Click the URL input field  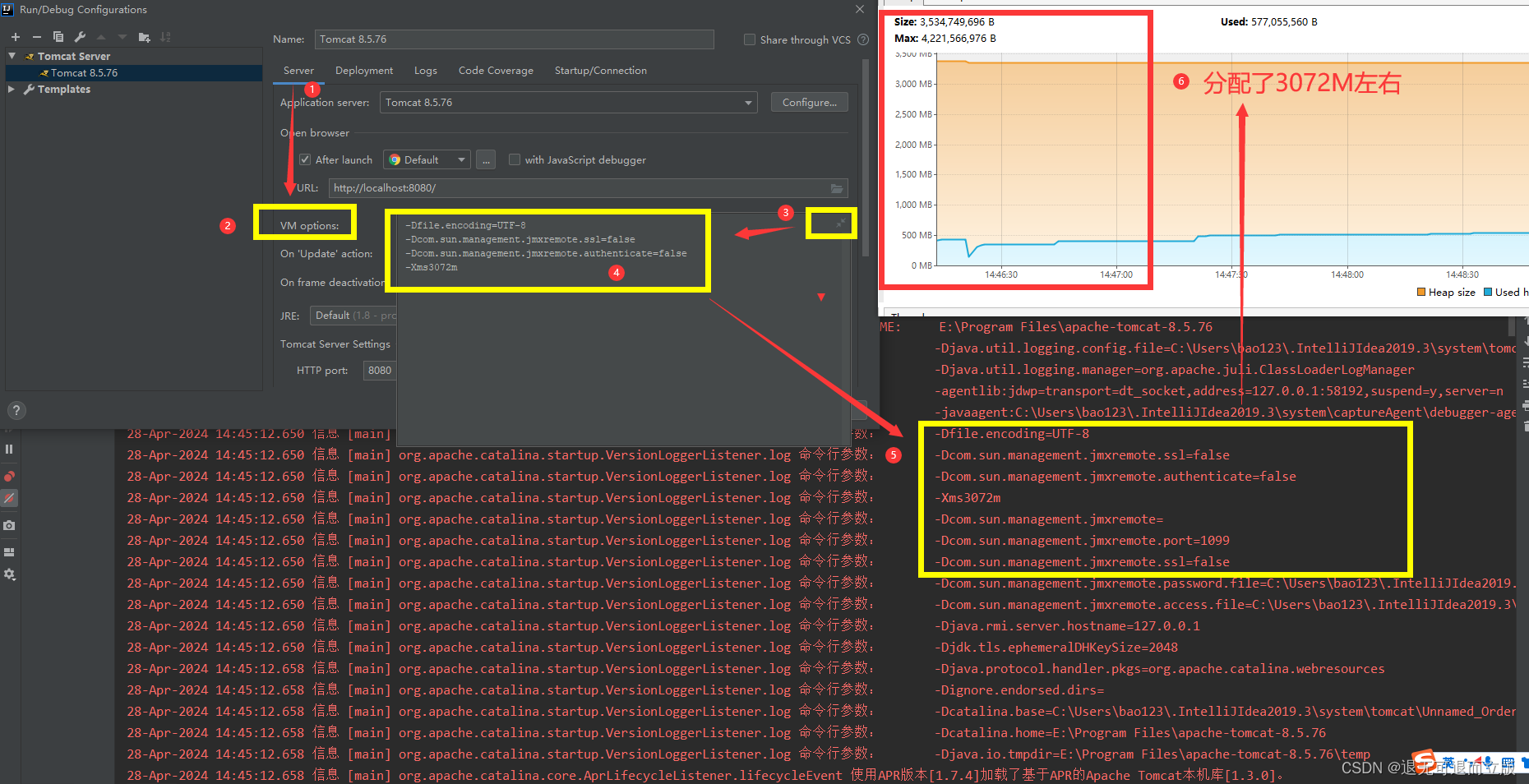point(588,188)
